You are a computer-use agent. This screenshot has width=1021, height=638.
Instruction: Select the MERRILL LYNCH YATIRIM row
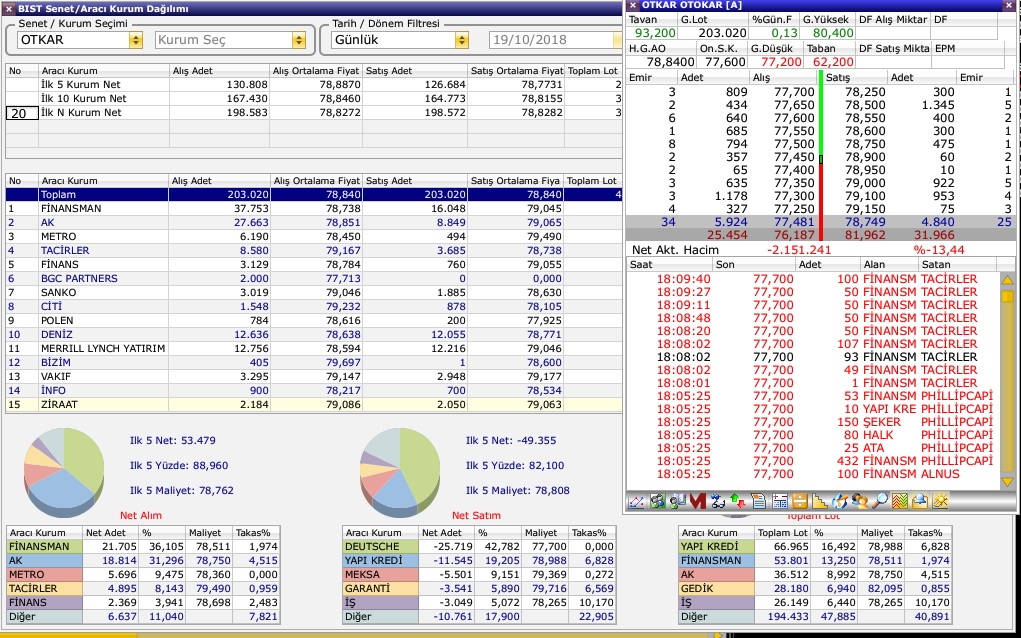(314, 349)
